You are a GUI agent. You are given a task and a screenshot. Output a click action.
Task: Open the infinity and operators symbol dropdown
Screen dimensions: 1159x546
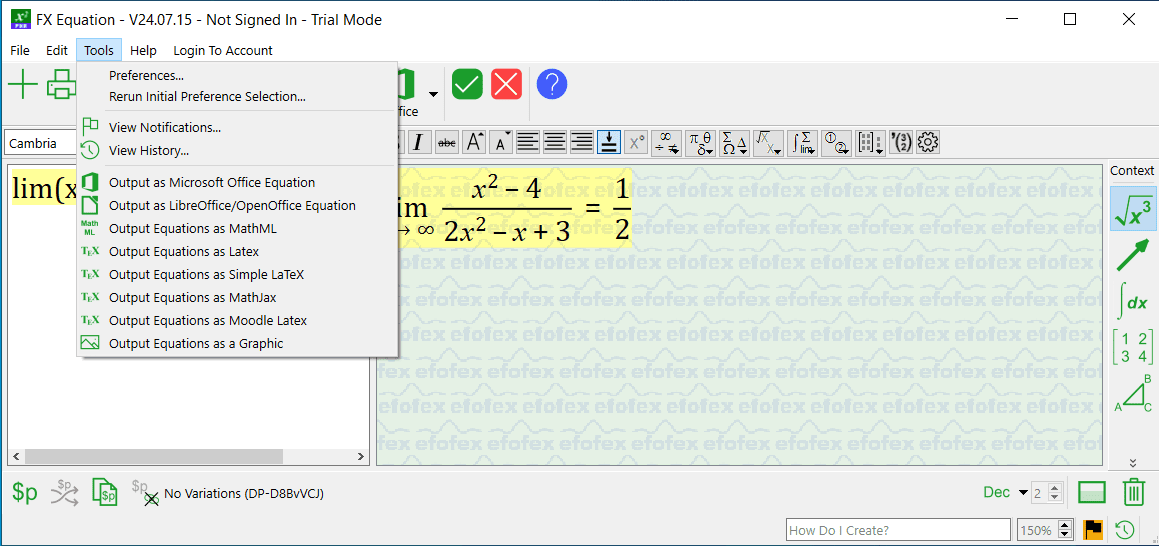(667, 142)
